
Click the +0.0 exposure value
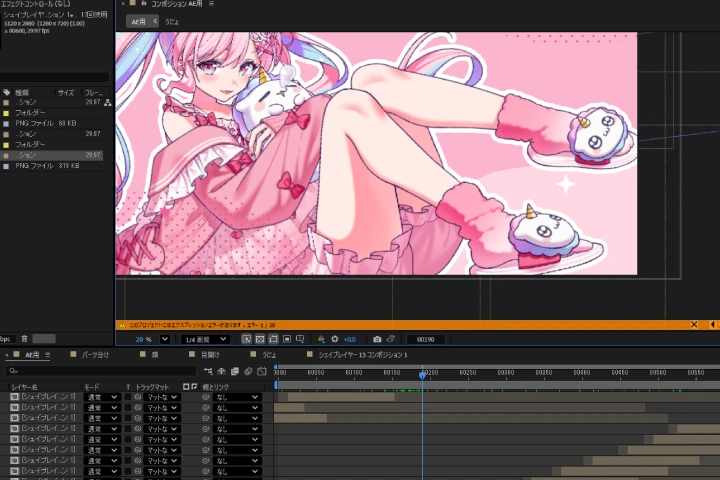click(x=349, y=339)
